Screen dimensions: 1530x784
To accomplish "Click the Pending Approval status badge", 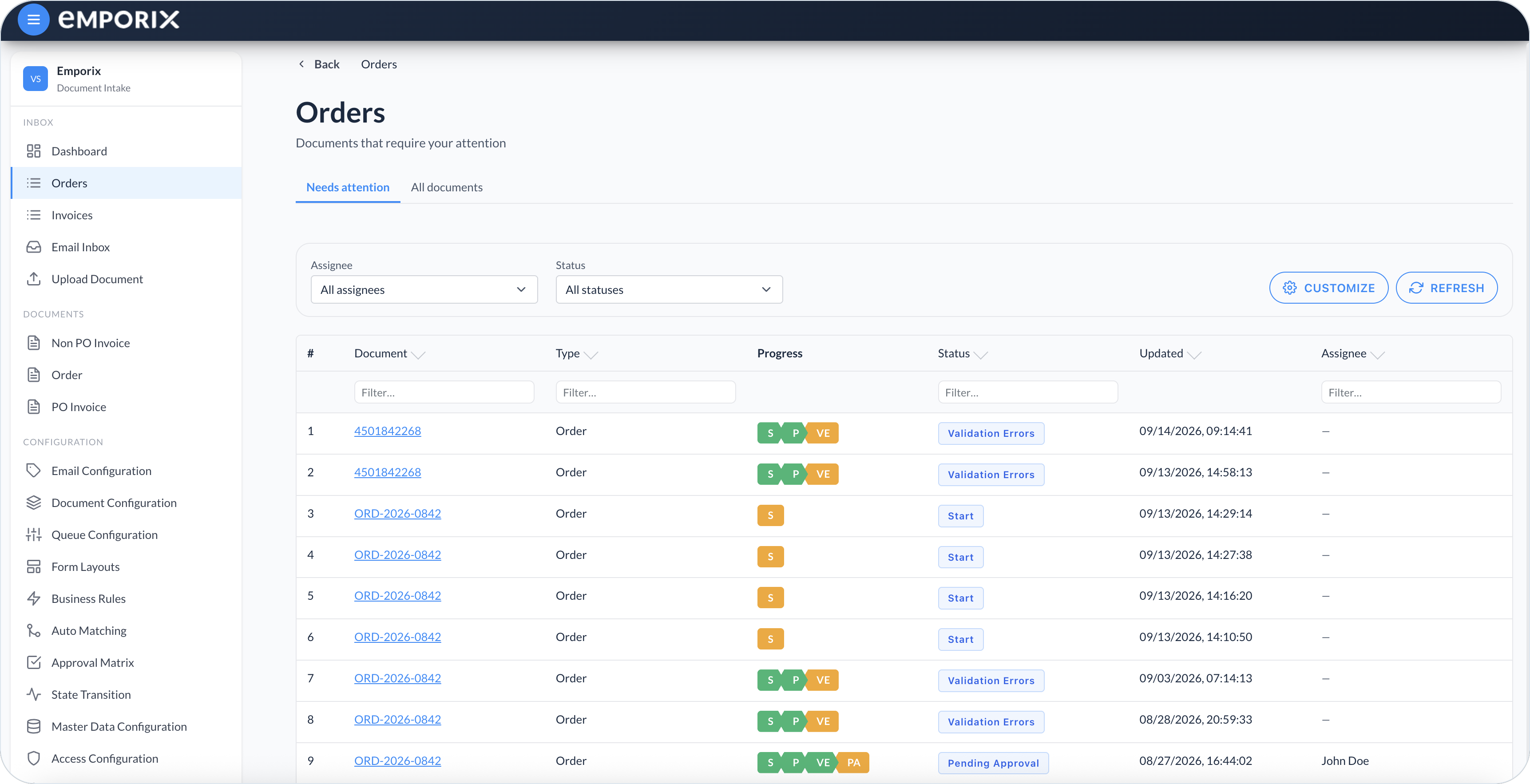I will (993, 763).
